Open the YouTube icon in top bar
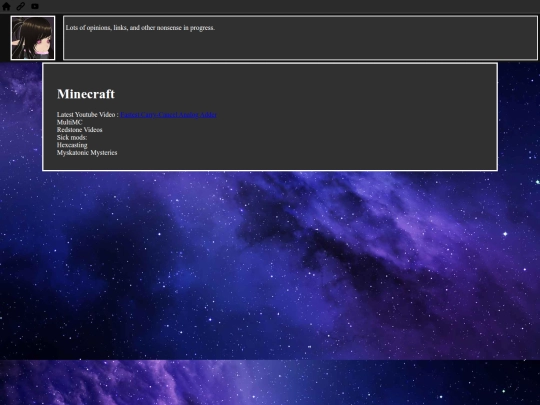This screenshot has width=540, height=405. pos(35,6)
